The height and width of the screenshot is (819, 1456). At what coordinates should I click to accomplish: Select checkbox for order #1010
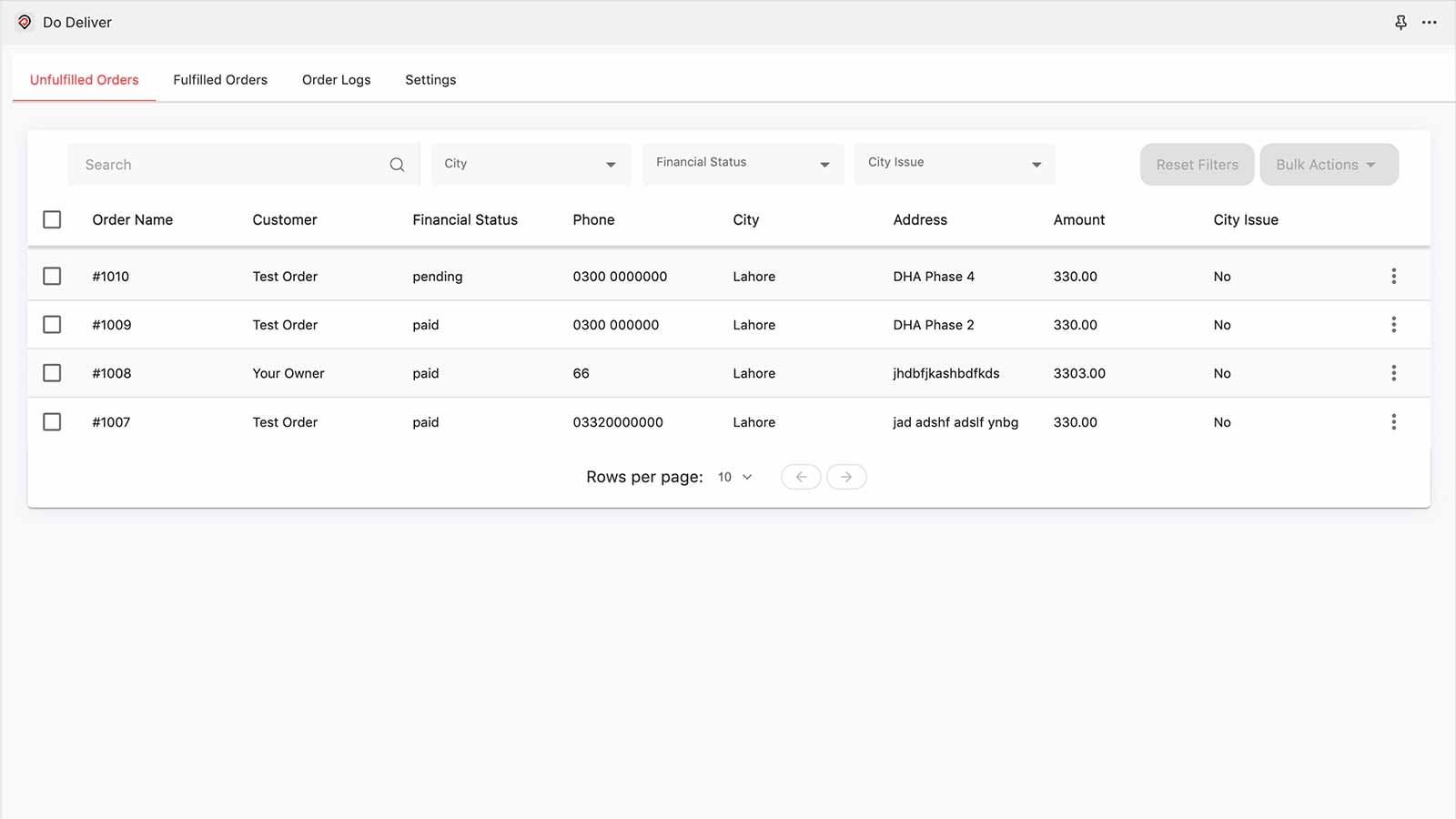(52, 276)
